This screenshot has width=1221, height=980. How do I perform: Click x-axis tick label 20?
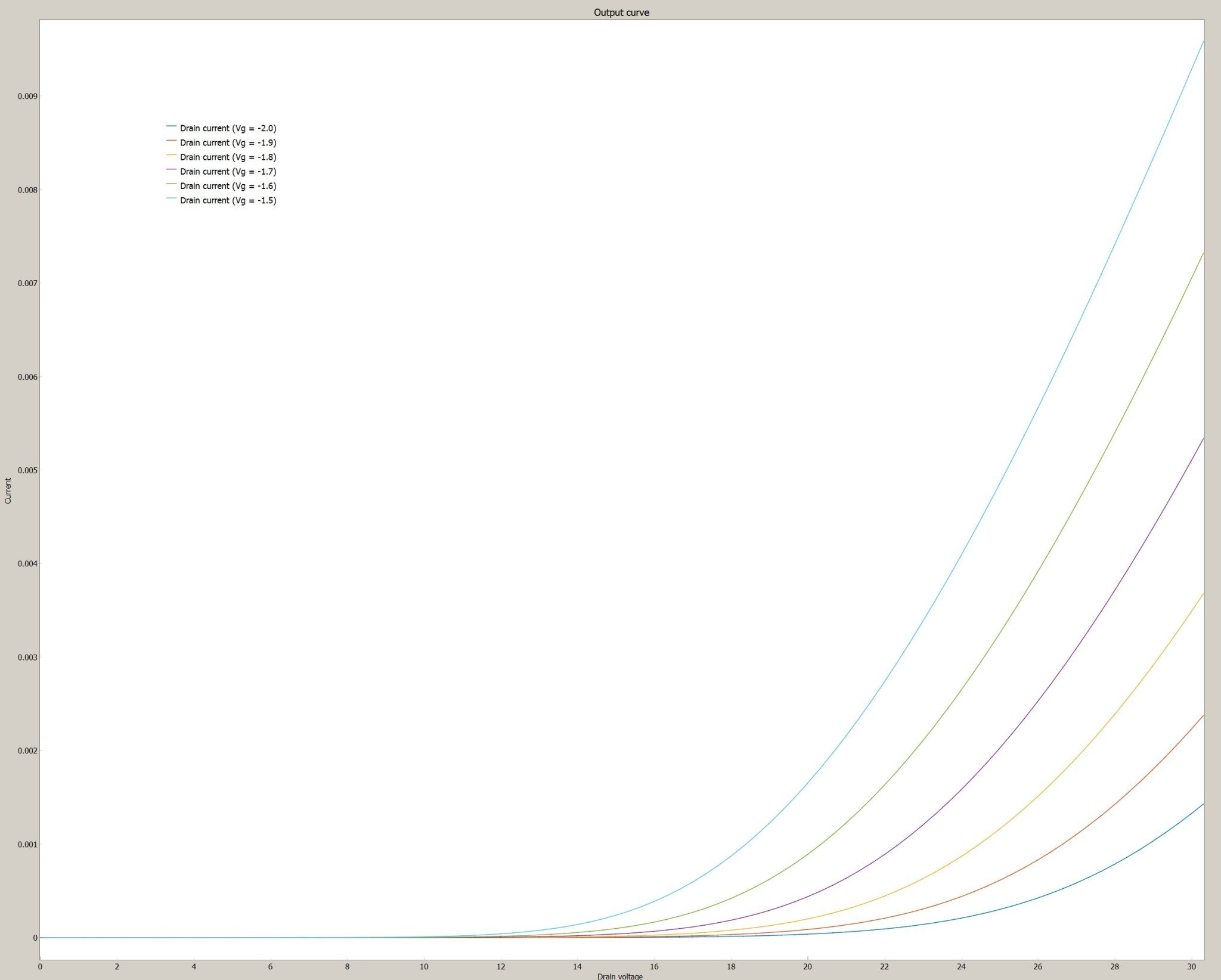click(808, 966)
